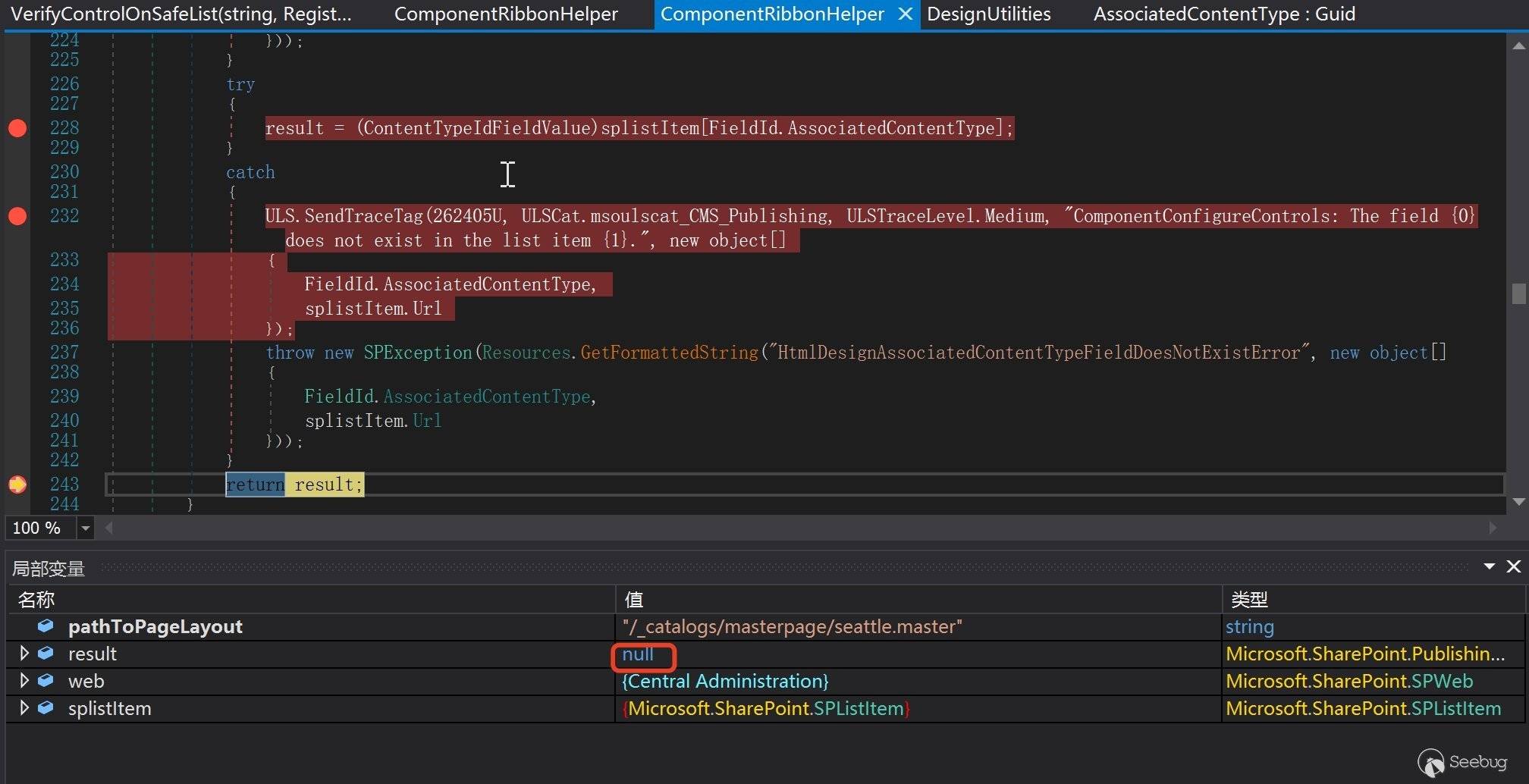Click scroll down arrow of code editor

pos(1518,502)
